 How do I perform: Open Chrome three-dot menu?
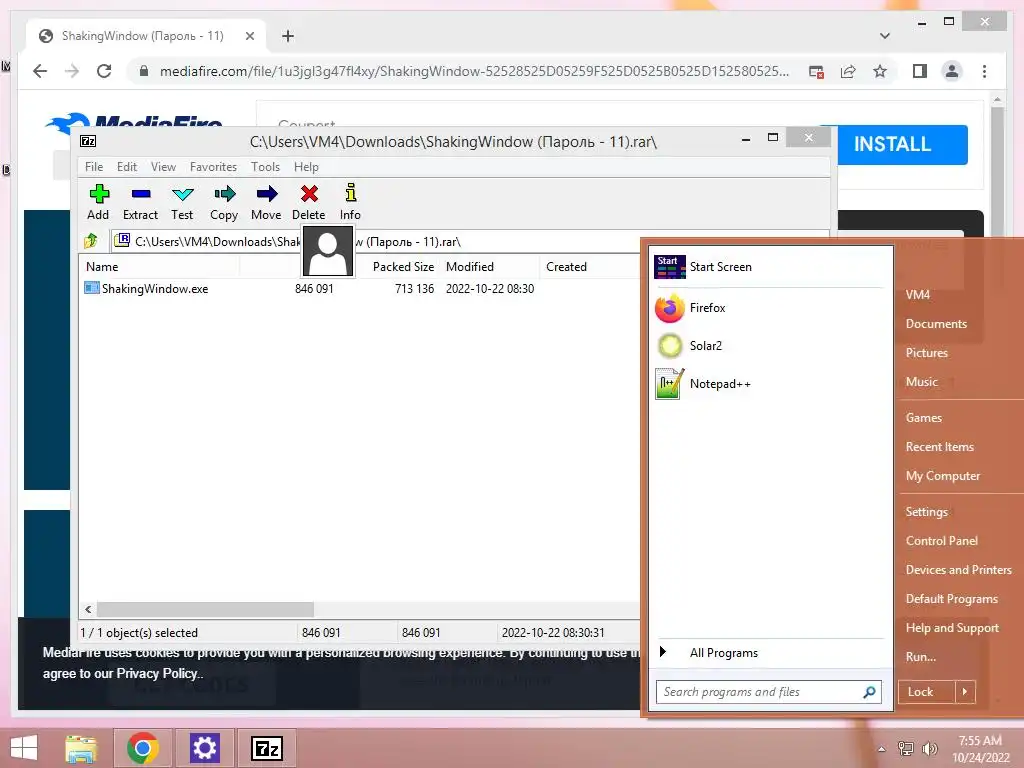tap(984, 71)
